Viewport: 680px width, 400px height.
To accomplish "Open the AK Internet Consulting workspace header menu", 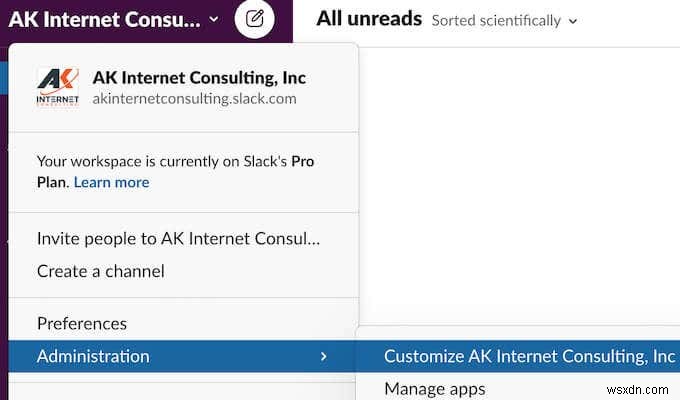I will [x=105, y=19].
